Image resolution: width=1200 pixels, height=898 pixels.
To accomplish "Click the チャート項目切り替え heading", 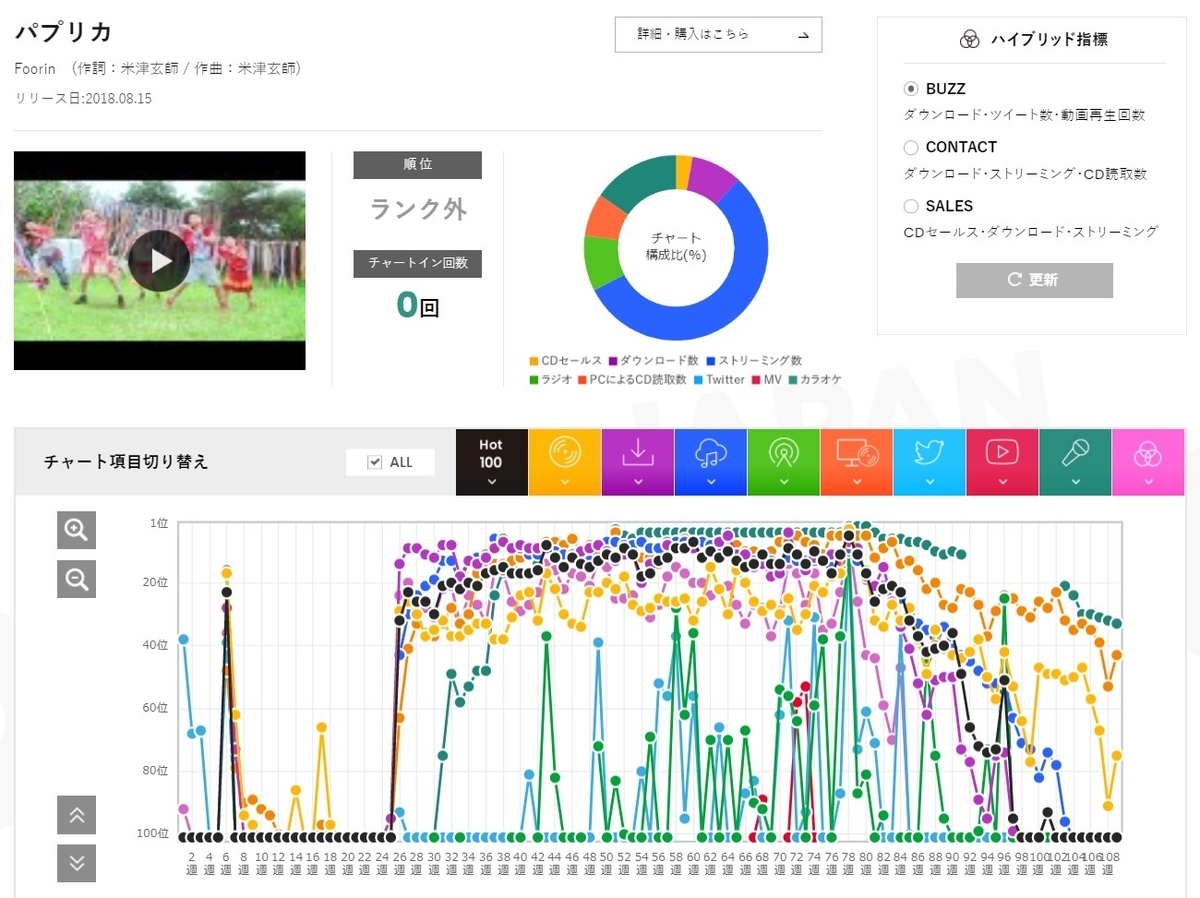I will [126, 462].
